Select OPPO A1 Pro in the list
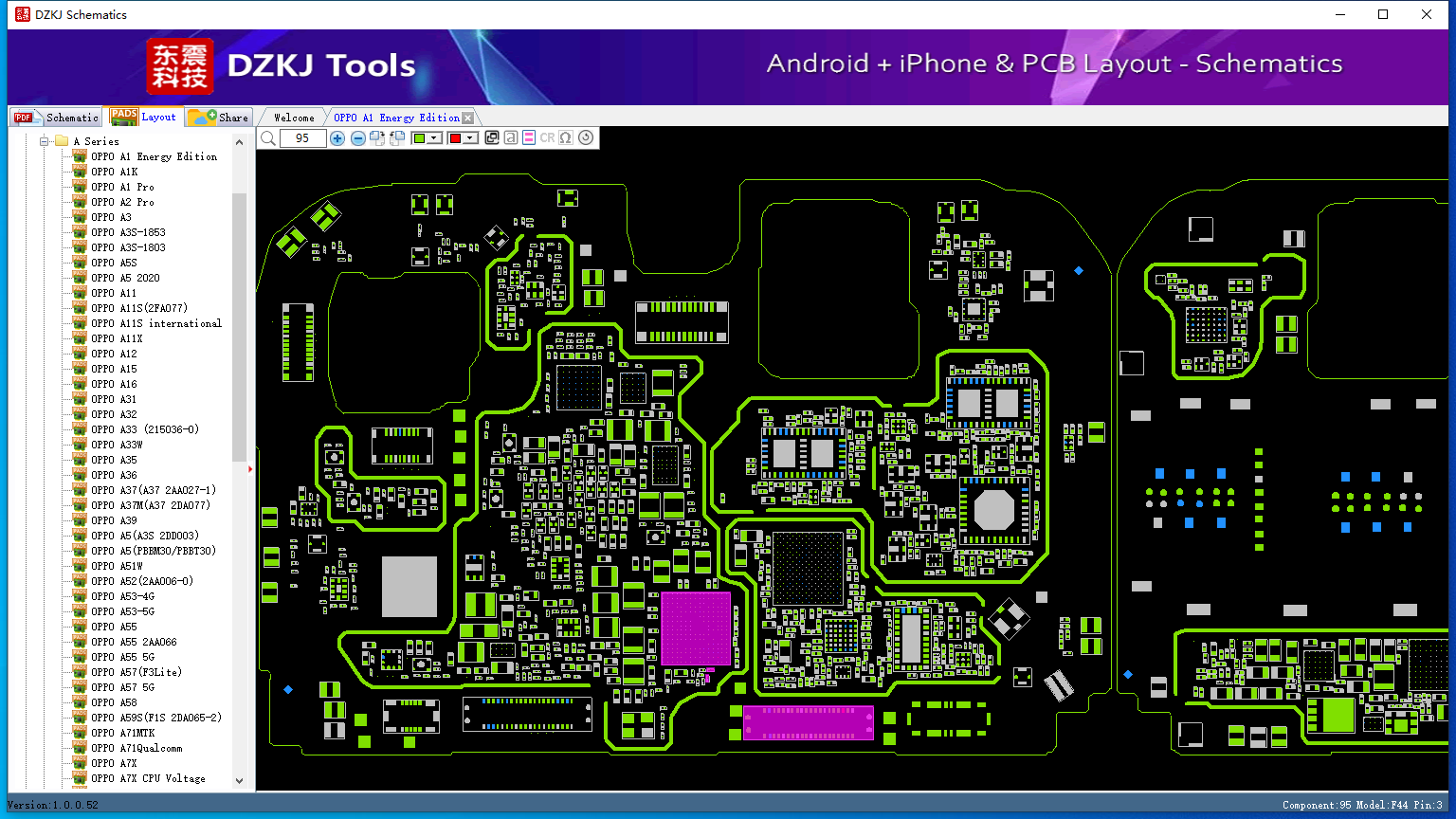Screen dimensions: 1456x819 click(x=122, y=187)
